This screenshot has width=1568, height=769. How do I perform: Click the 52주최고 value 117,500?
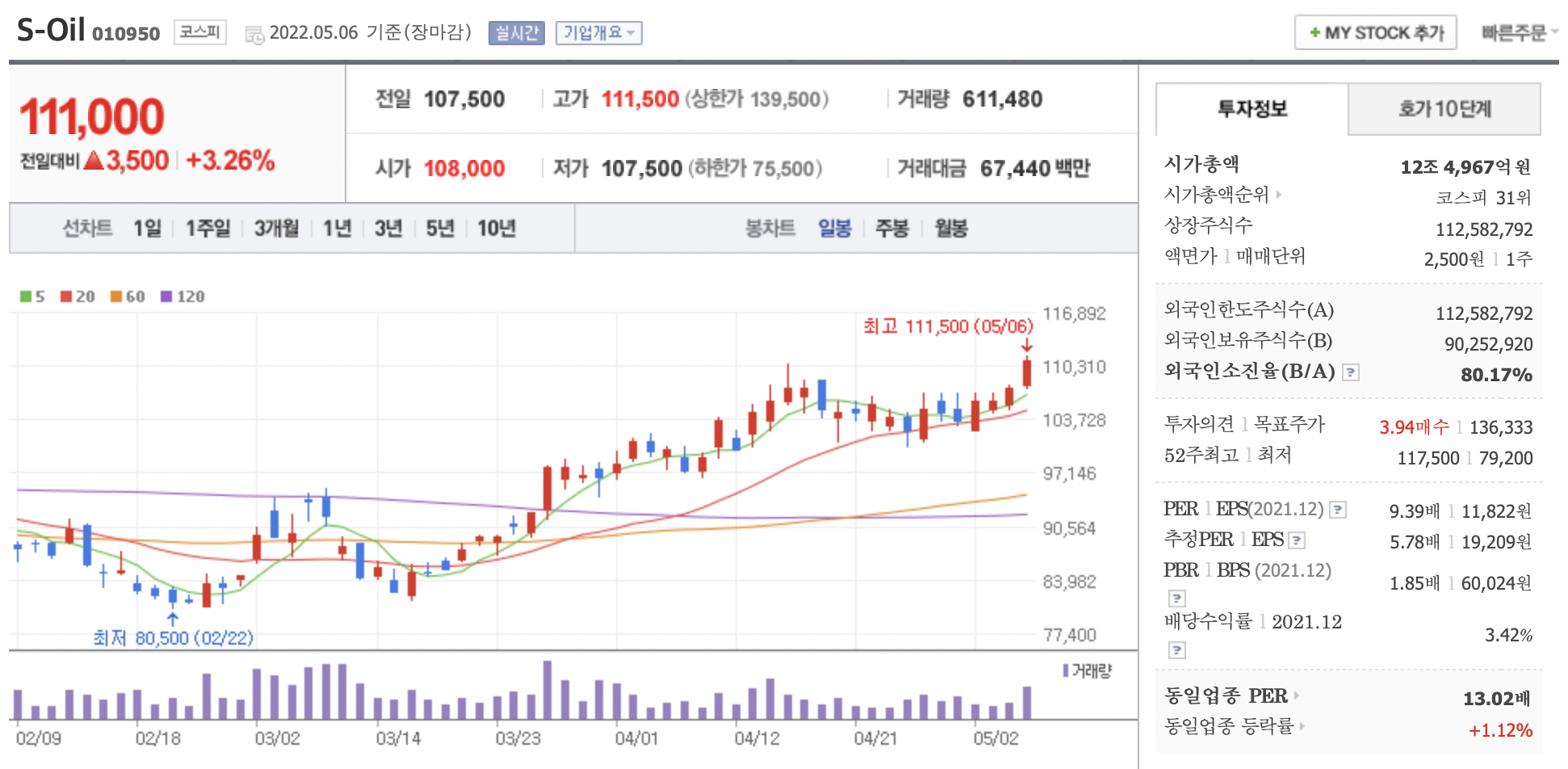coord(1428,458)
